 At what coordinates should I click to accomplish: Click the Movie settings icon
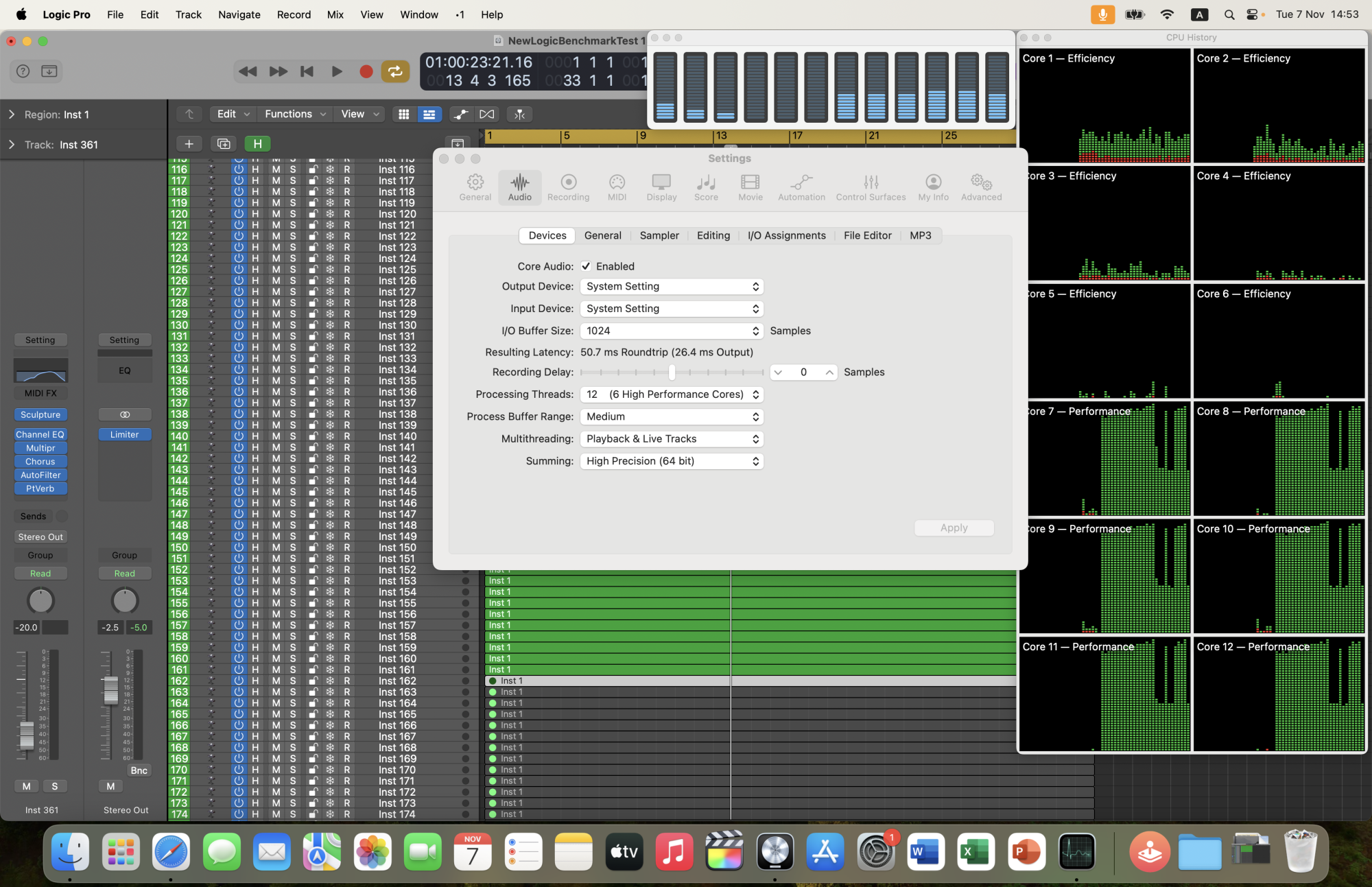point(750,184)
